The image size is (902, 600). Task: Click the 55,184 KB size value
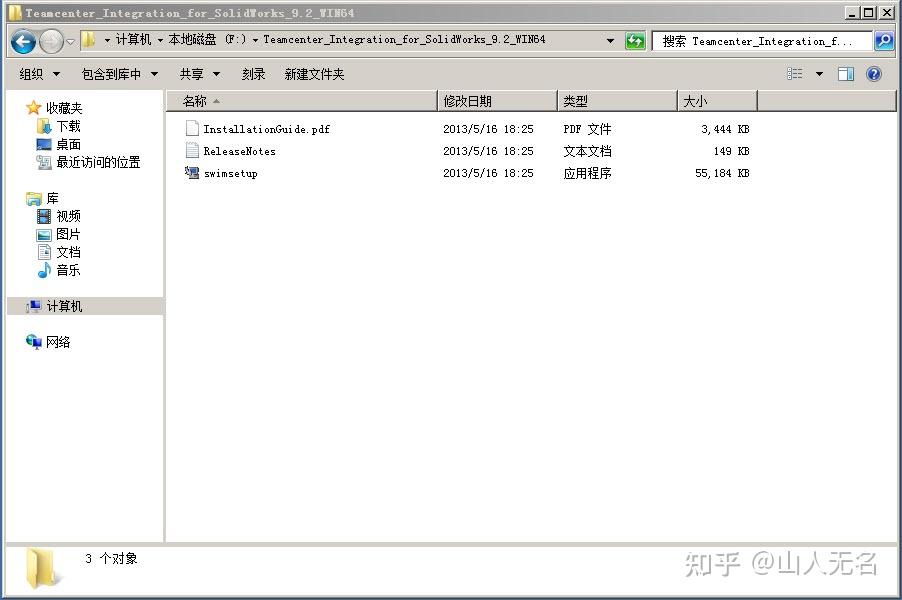coord(721,173)
